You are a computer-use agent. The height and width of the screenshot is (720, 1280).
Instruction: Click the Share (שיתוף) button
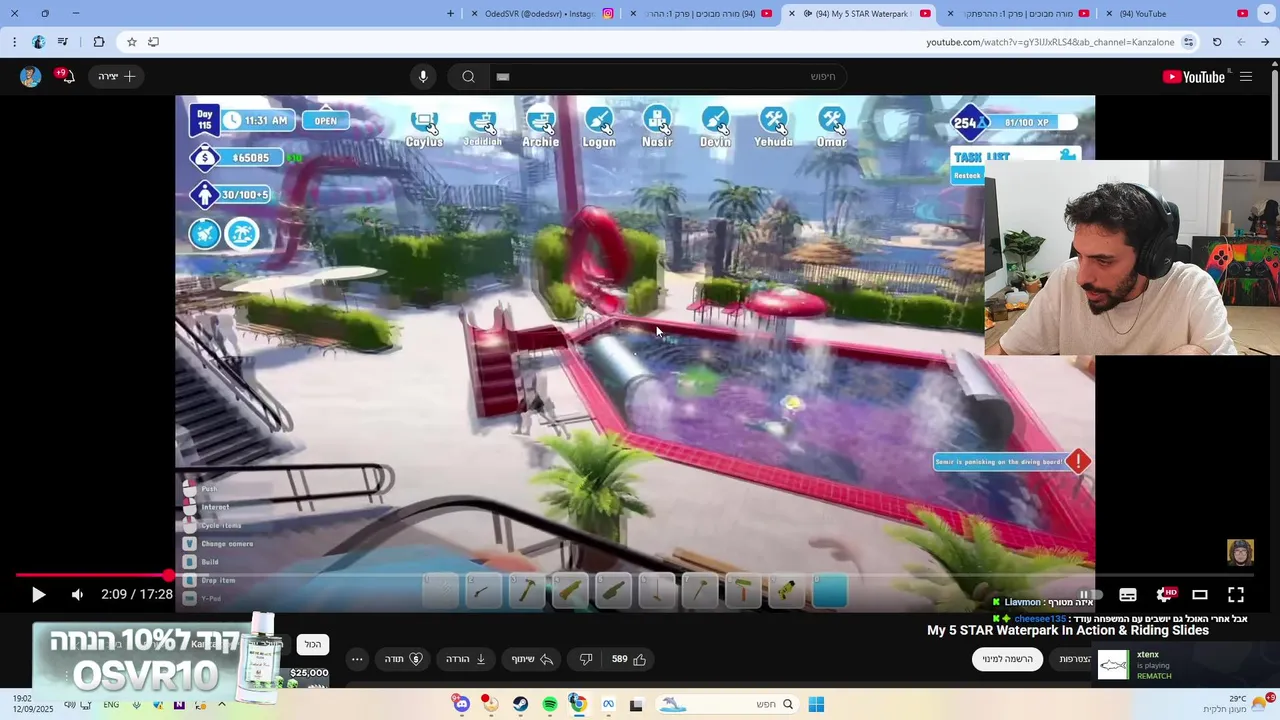coord(532,659)
